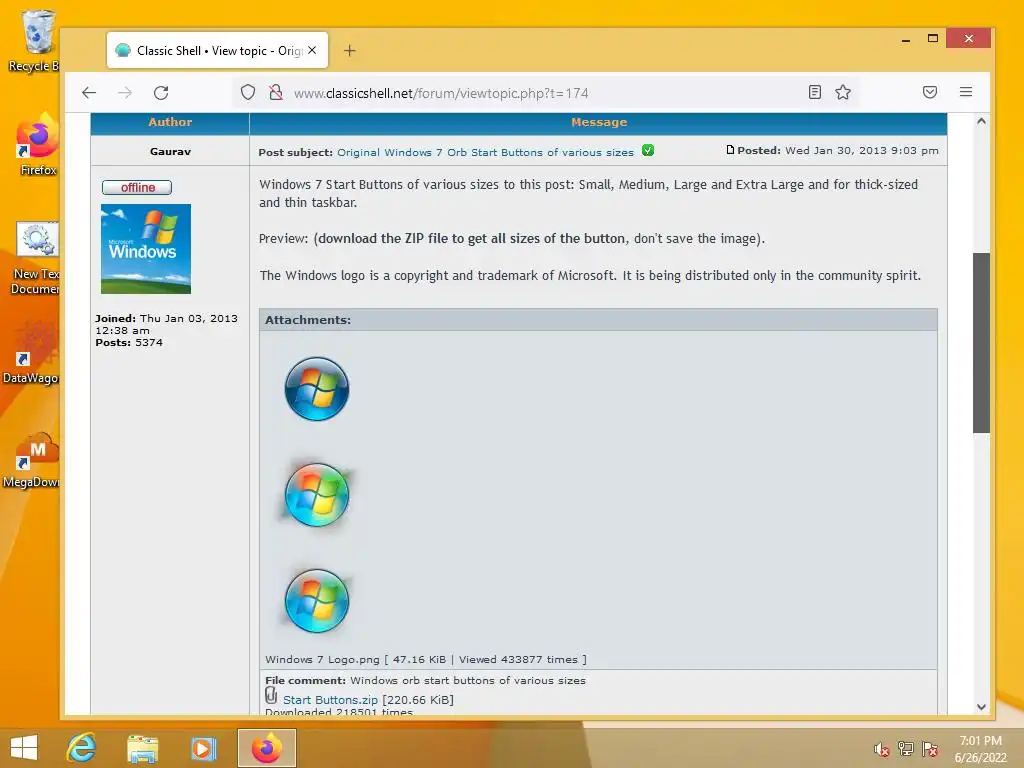
Task: Click the Posts: 5374 text
Action: [x=129, y=342]
